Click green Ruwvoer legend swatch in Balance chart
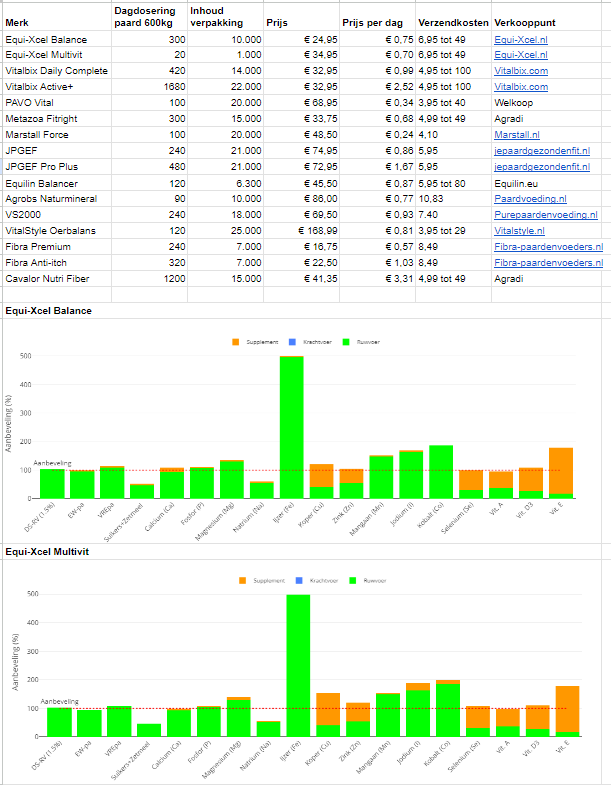The width and height of the screenshot is (611, 785). coord(346,342)
